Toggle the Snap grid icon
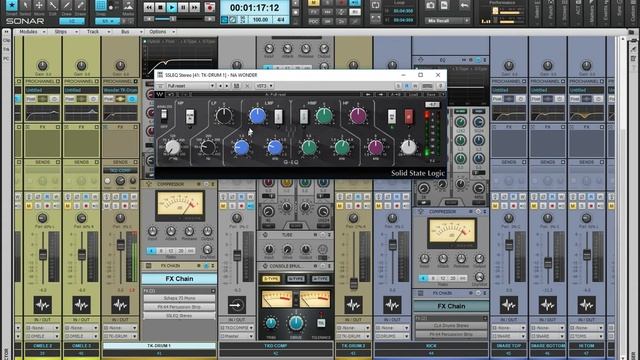This screenshot has width=640, height=360. click(x=100, y=6)
